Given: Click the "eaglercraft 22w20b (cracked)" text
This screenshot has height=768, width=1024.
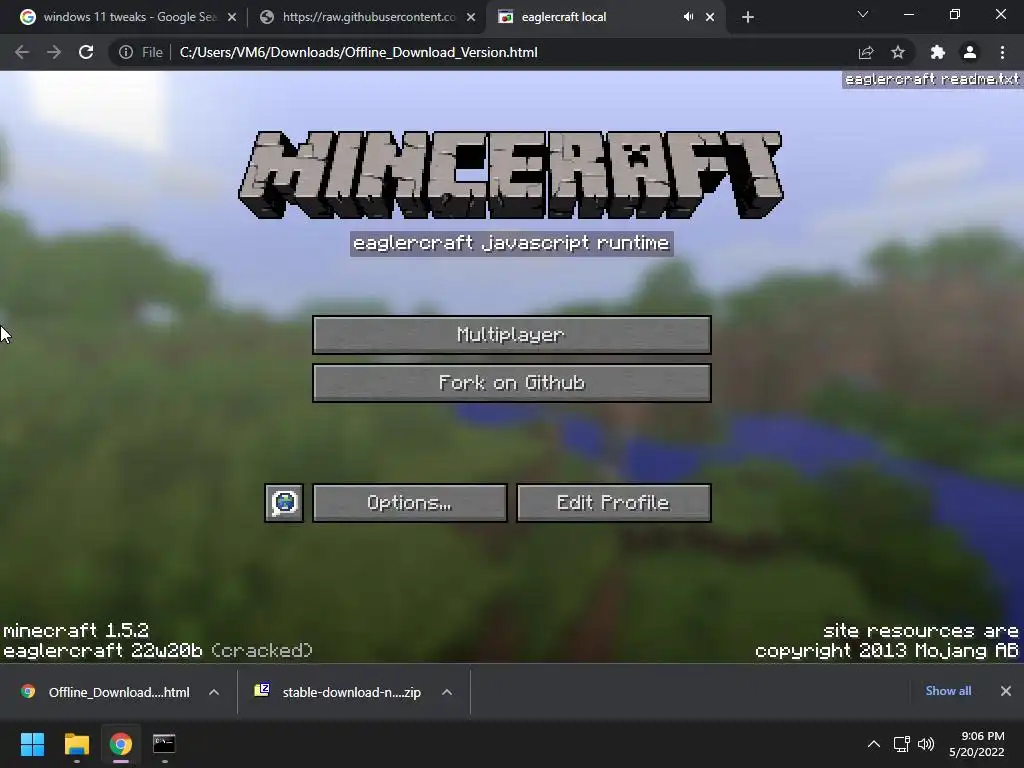Looking at the screenshot, I should [157, 650].
